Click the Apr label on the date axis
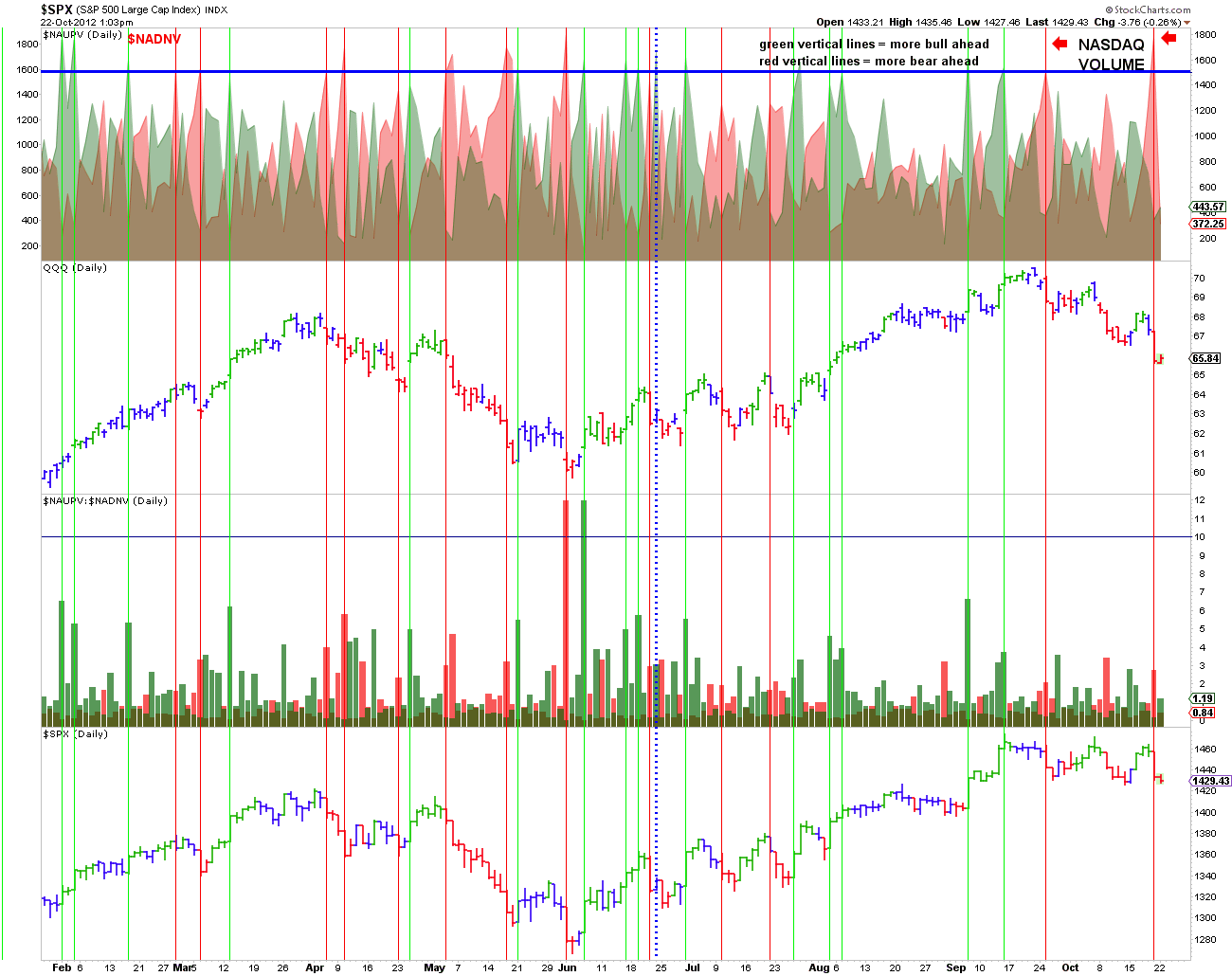The width and height of the screenshot is (1232, 976). click(x=315, y=967)
